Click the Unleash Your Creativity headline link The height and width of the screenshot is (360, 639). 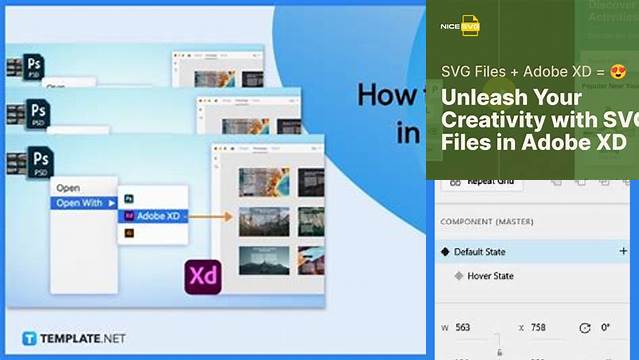pyautogui.click(x=540, y=120)
